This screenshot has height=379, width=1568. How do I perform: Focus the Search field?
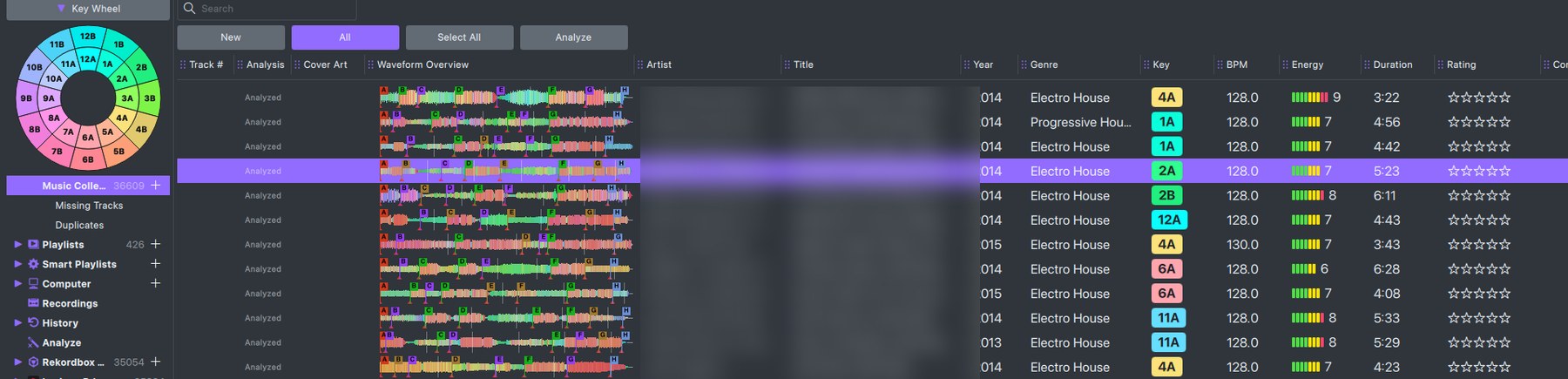[x=267, y=9]
